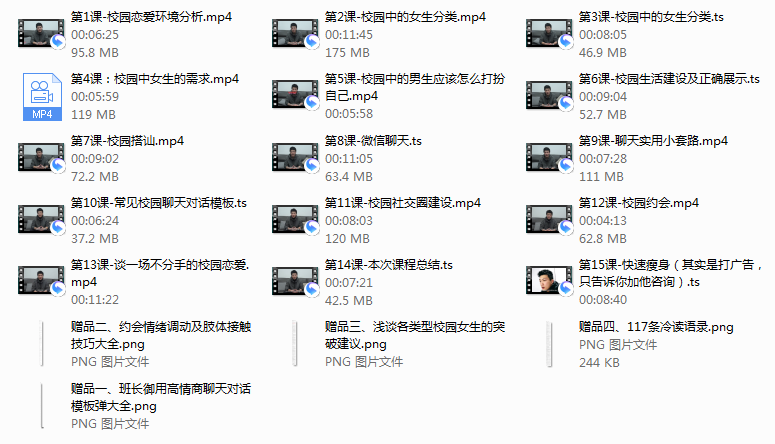Click video icon of 第7课-校园搭讪.mp4
775x444 pixels.
[x=42, y=158]
